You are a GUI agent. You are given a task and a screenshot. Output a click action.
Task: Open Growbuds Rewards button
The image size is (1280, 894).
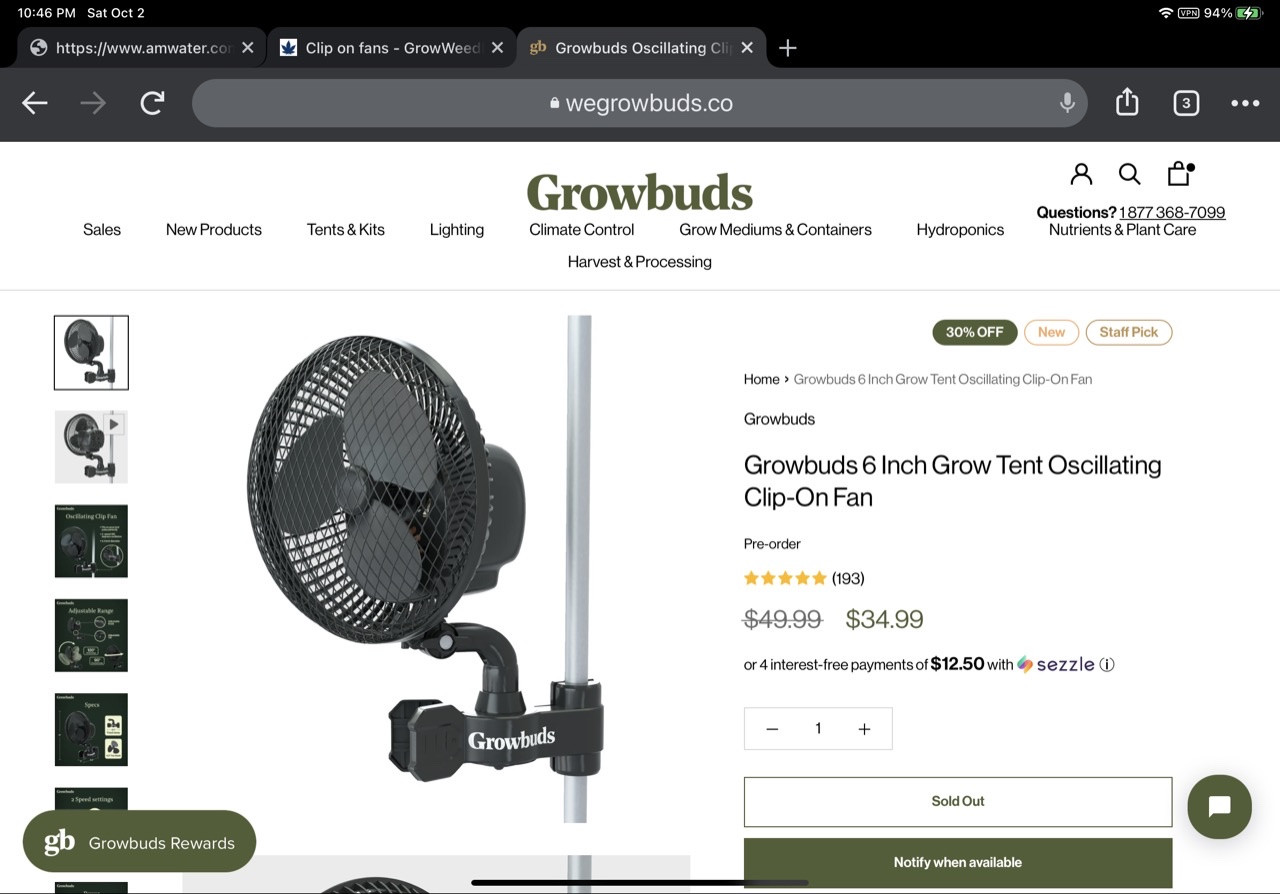139,842
